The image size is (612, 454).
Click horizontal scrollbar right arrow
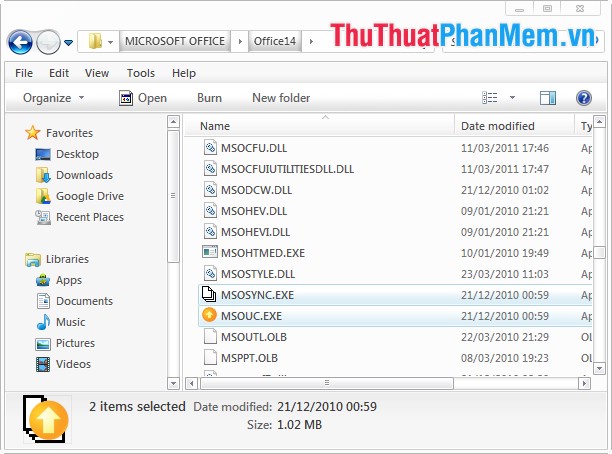coord(584,383)
